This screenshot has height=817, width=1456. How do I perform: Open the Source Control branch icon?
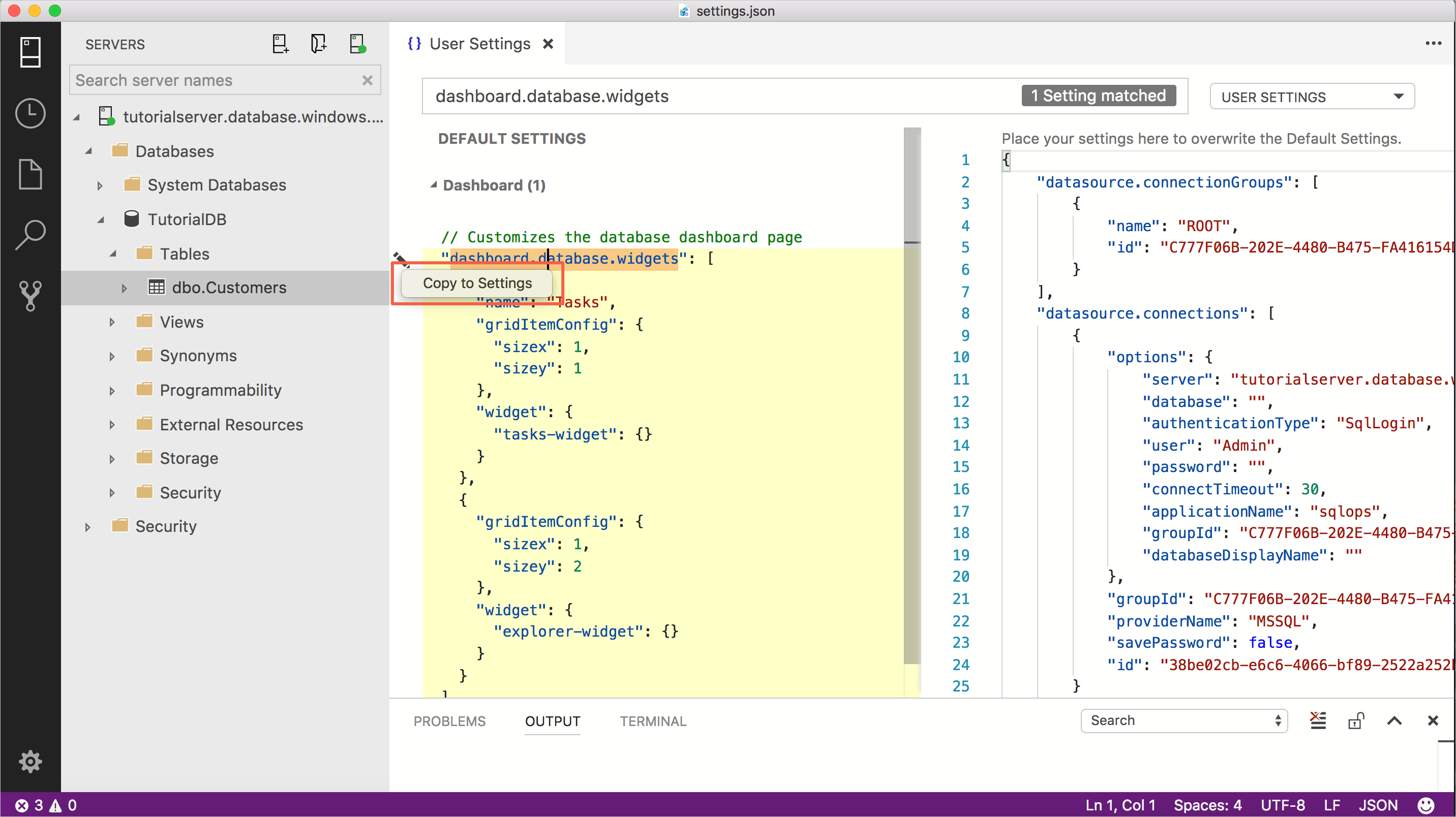point(30,295)
